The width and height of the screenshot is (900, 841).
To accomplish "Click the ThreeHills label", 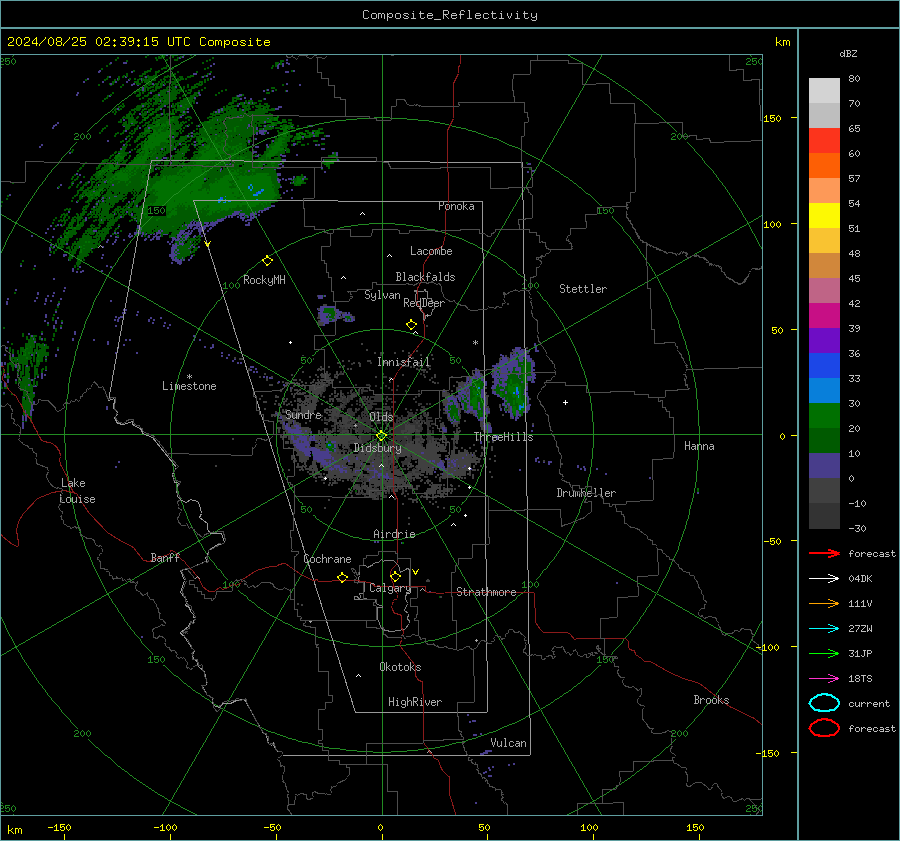I will [503, 437].
